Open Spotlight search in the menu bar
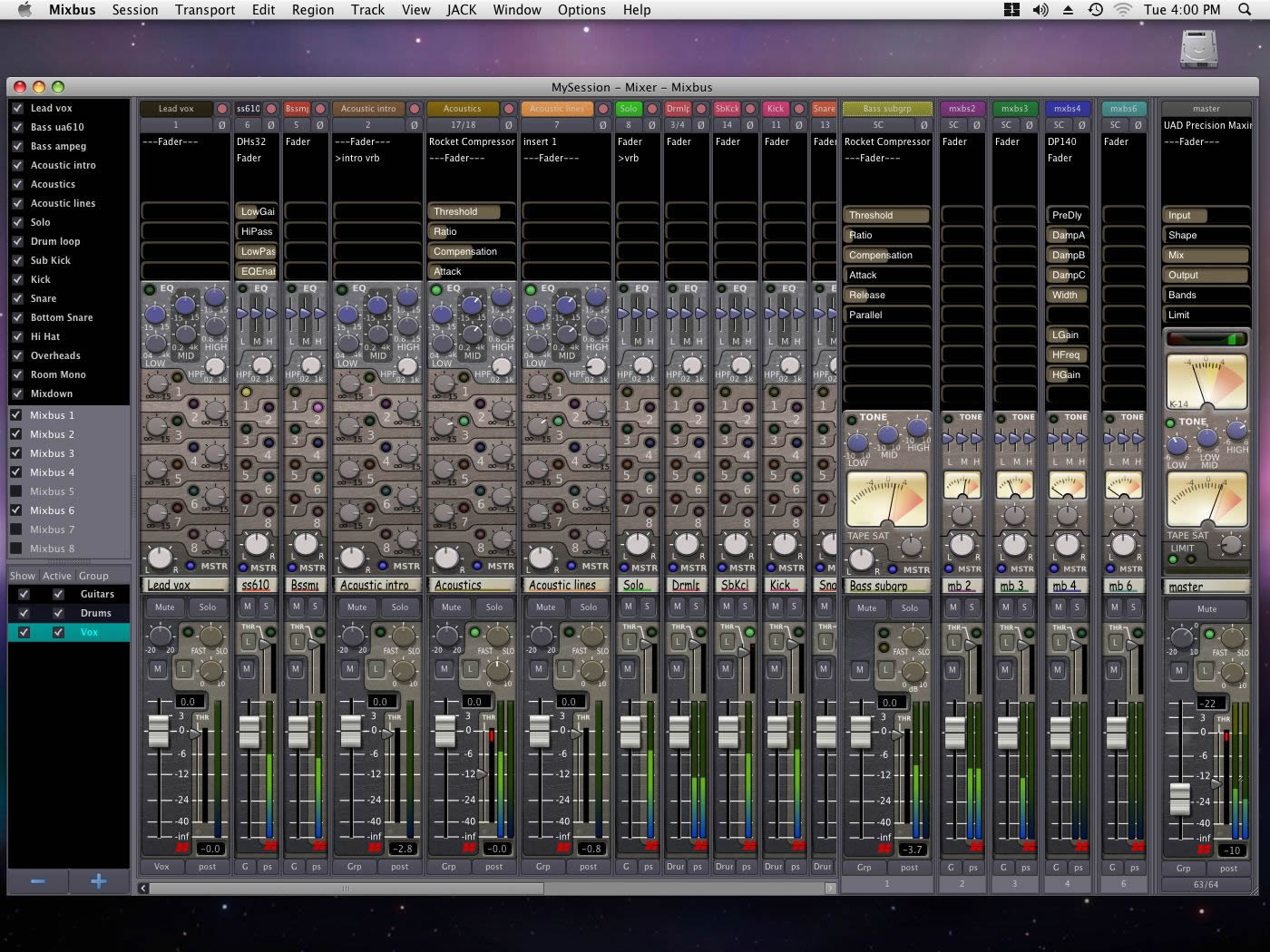 click(1245, 10)
